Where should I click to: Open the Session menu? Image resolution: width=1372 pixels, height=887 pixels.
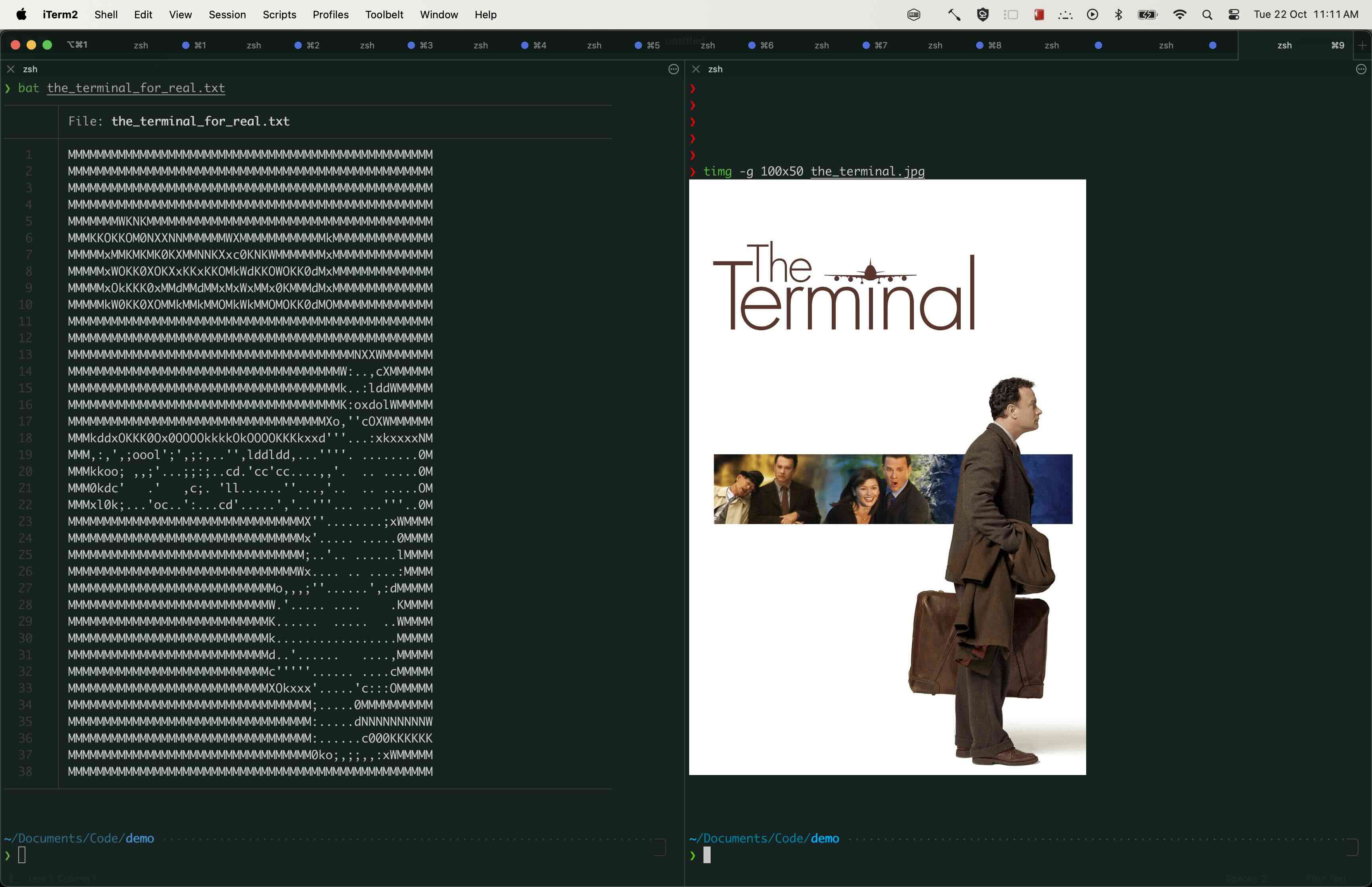pyautogui.click(x=227, y=14)
